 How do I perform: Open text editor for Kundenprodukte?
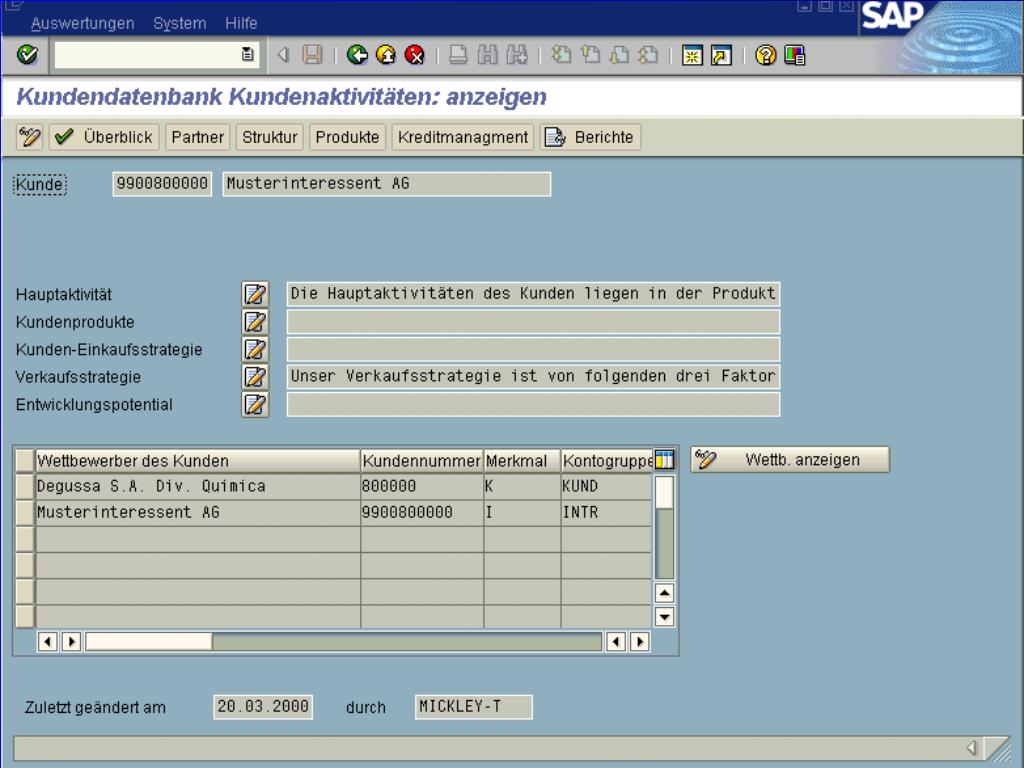(255, 321)
